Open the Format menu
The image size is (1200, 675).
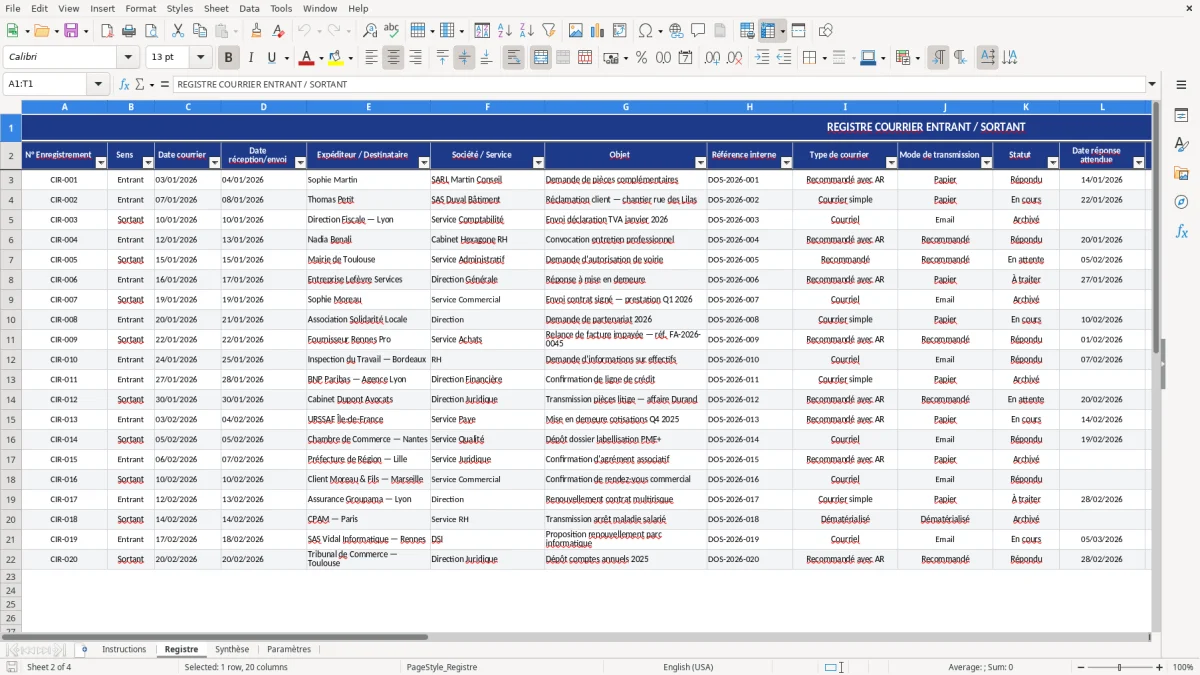pos(140,8)
